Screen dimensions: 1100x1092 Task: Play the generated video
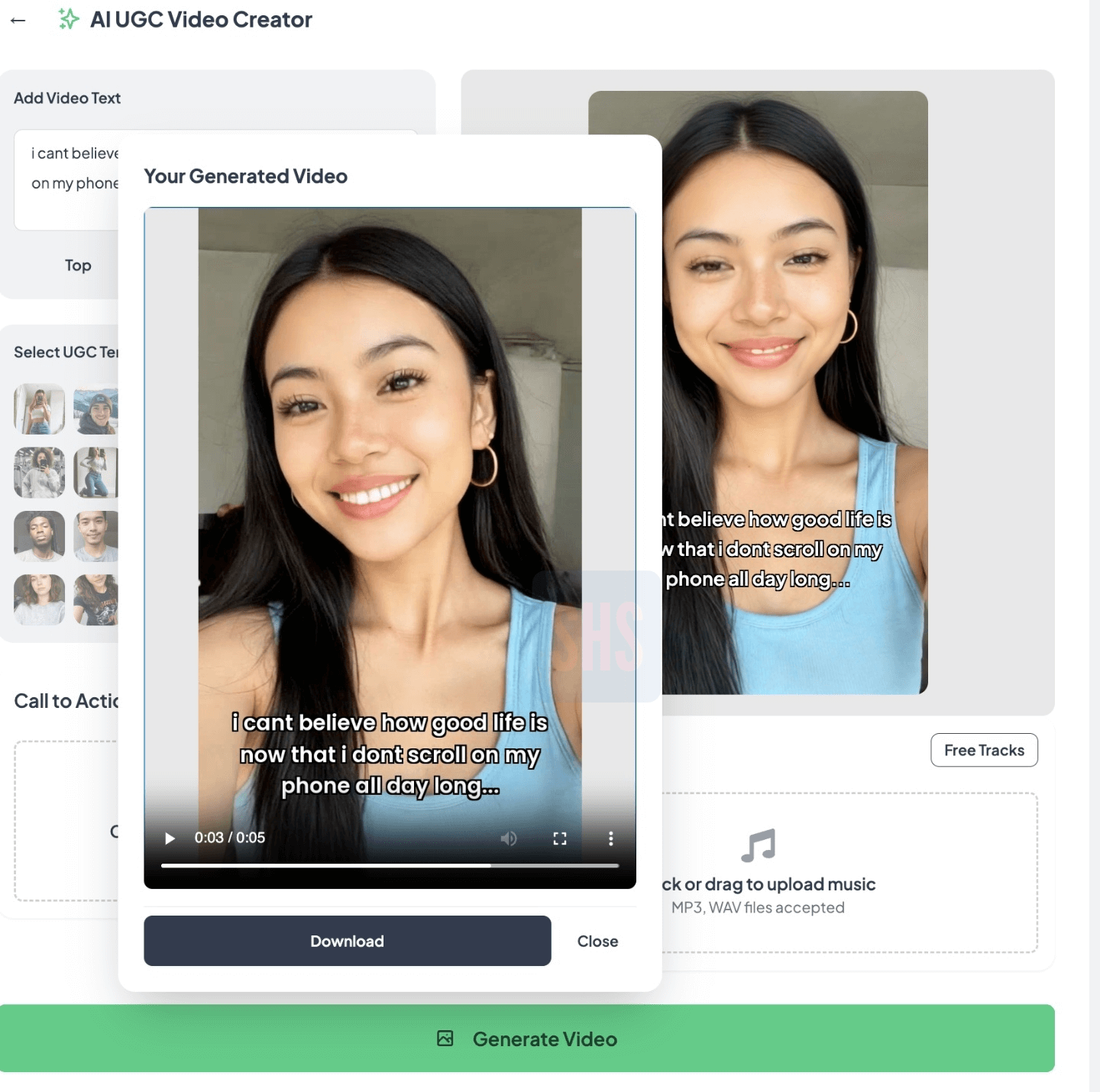click(x=170, y=838)
